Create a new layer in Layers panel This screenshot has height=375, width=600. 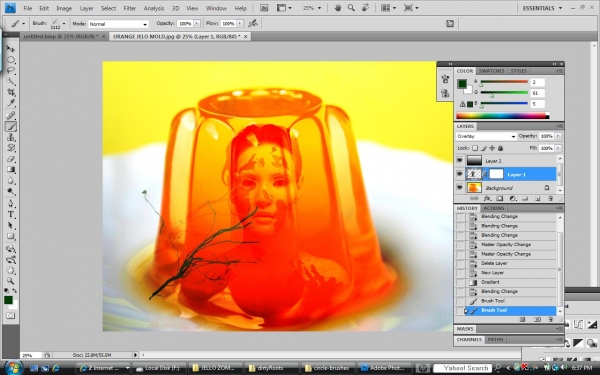538,198
